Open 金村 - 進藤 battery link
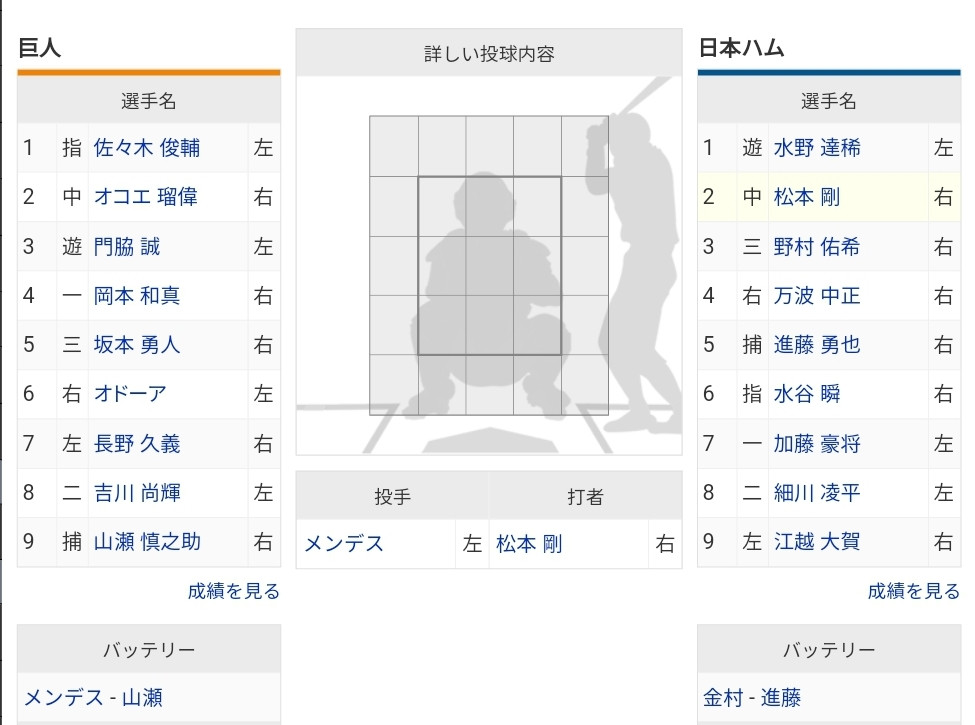Viewport: 975px width, 725px height. pyautogui.click(x=752, y=698)
